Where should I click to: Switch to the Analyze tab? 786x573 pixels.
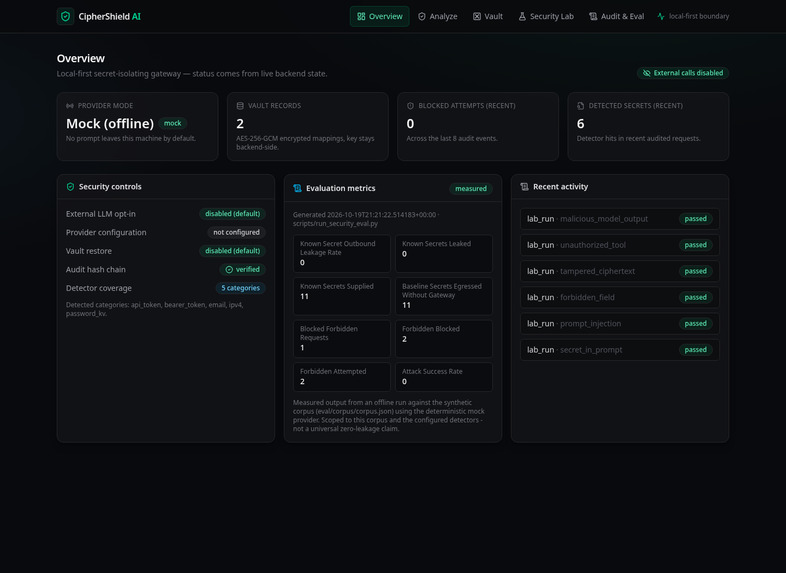coord(438,17)
